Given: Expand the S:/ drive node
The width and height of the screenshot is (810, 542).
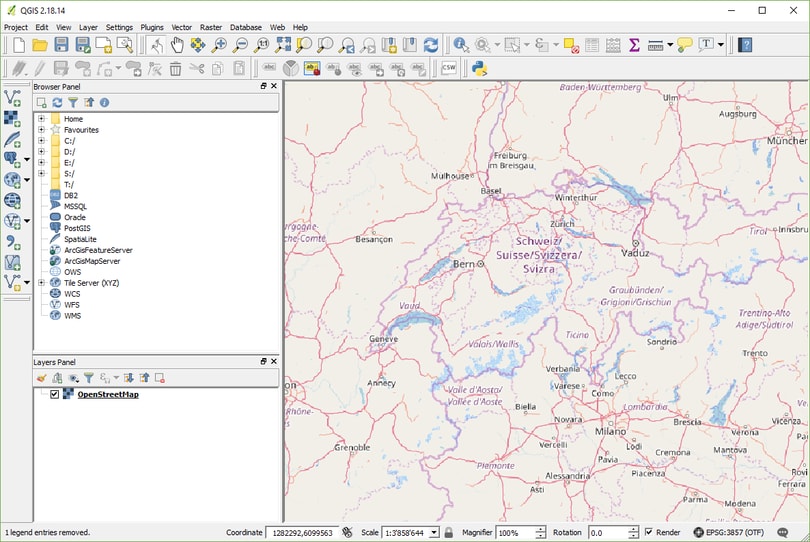Looking at the screenshot, I should [x=41, y=173].
